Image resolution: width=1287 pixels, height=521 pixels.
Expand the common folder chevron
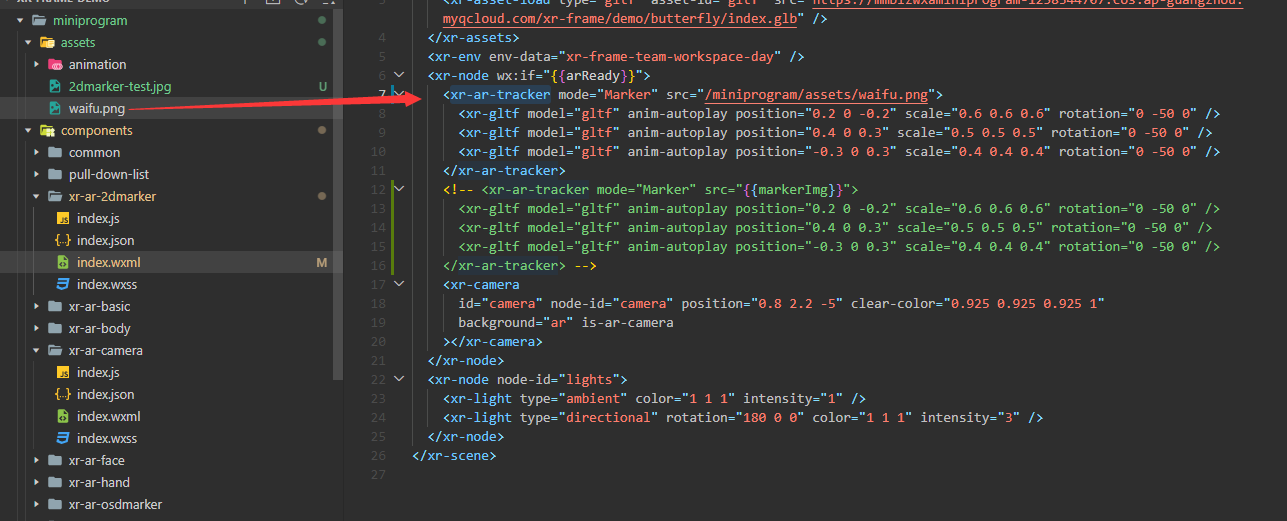[36, 152]
